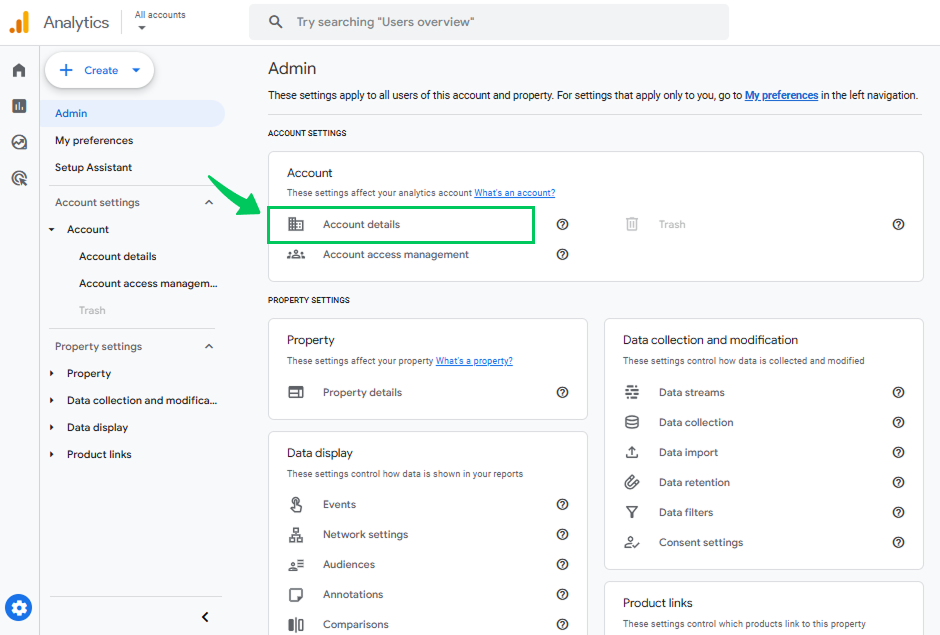This screenshot has height=635, width=940.
Task: Click help icon next to Account details
Action: point(562,224)
